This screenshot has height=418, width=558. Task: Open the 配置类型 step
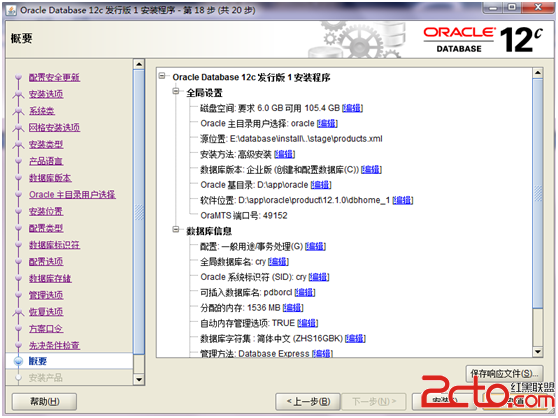[46, 228]
